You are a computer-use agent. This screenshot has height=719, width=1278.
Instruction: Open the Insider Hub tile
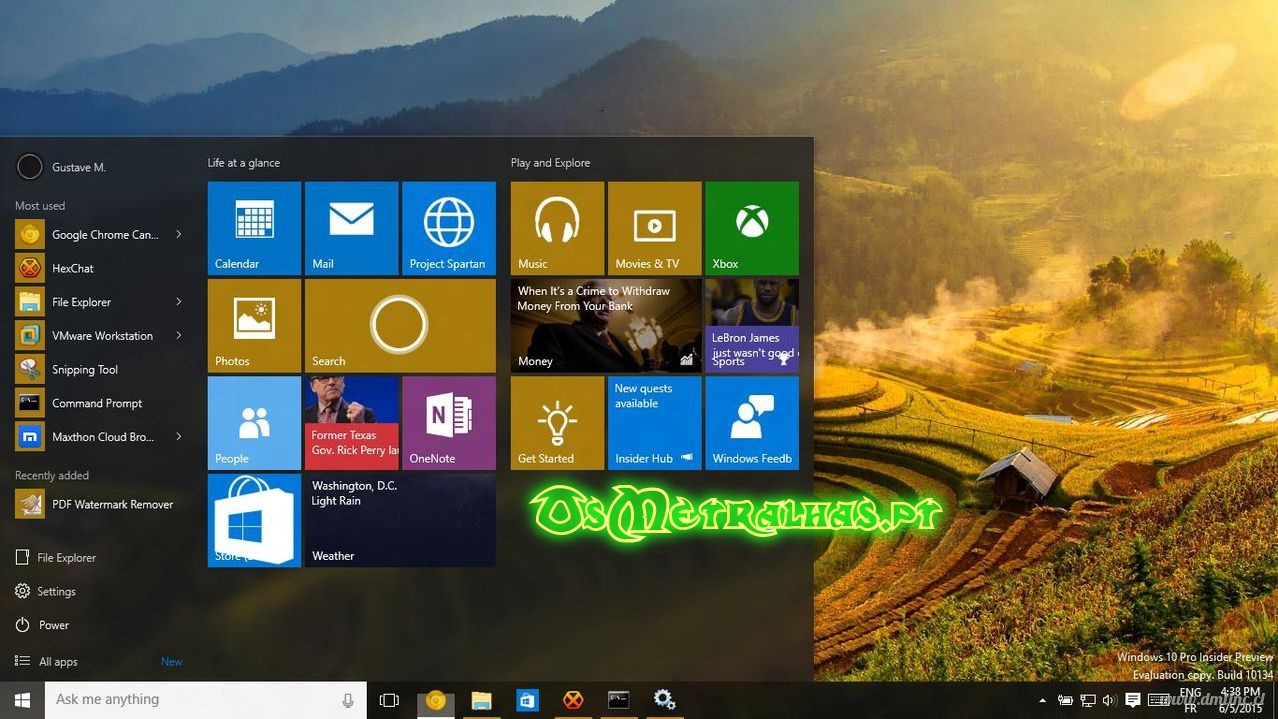click(654, 422)
